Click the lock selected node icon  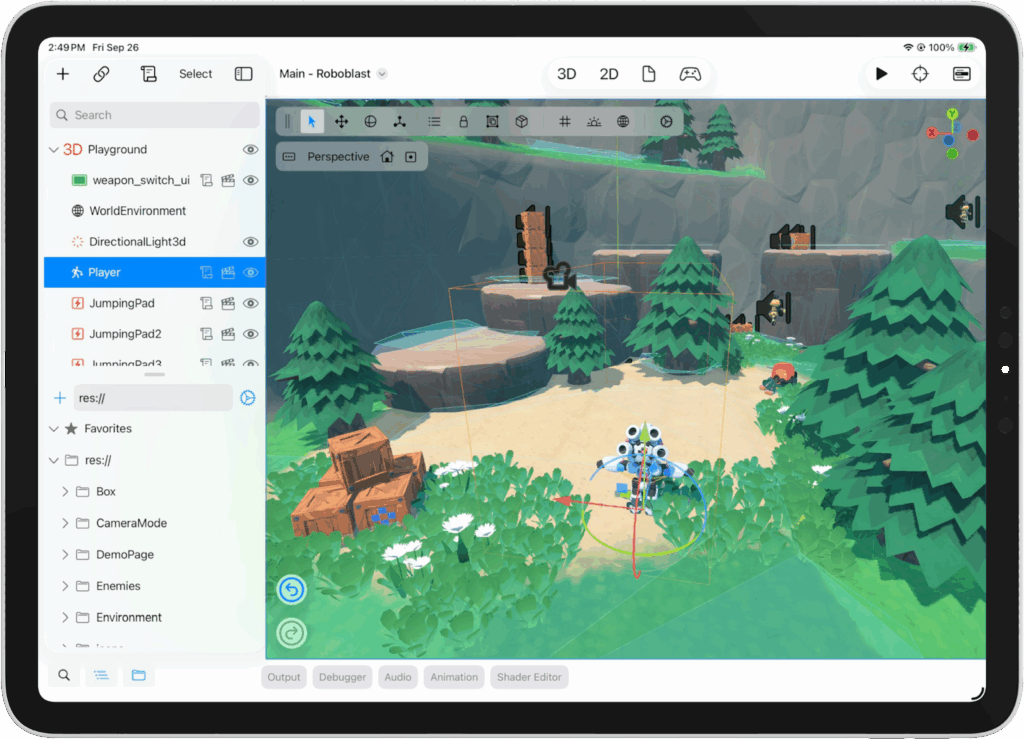(463, 121)
